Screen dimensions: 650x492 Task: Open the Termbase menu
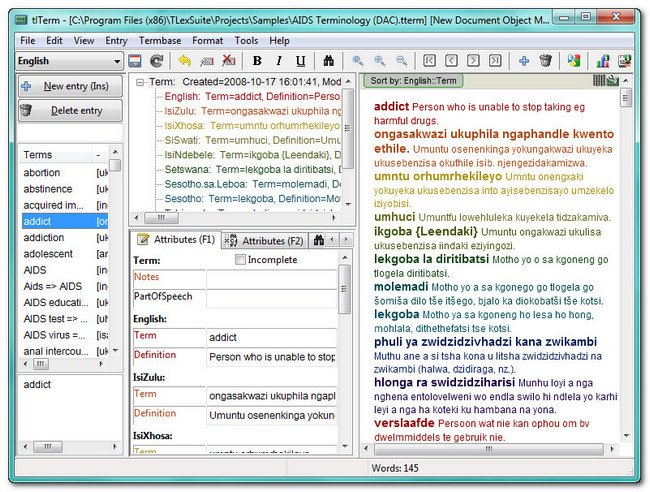pos(160,41)
